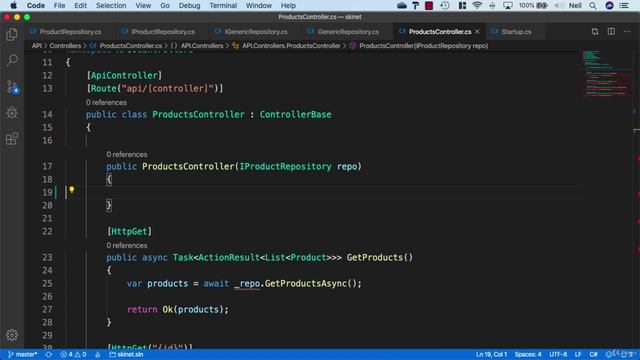Click the C# language mode status item

(593, 354)
